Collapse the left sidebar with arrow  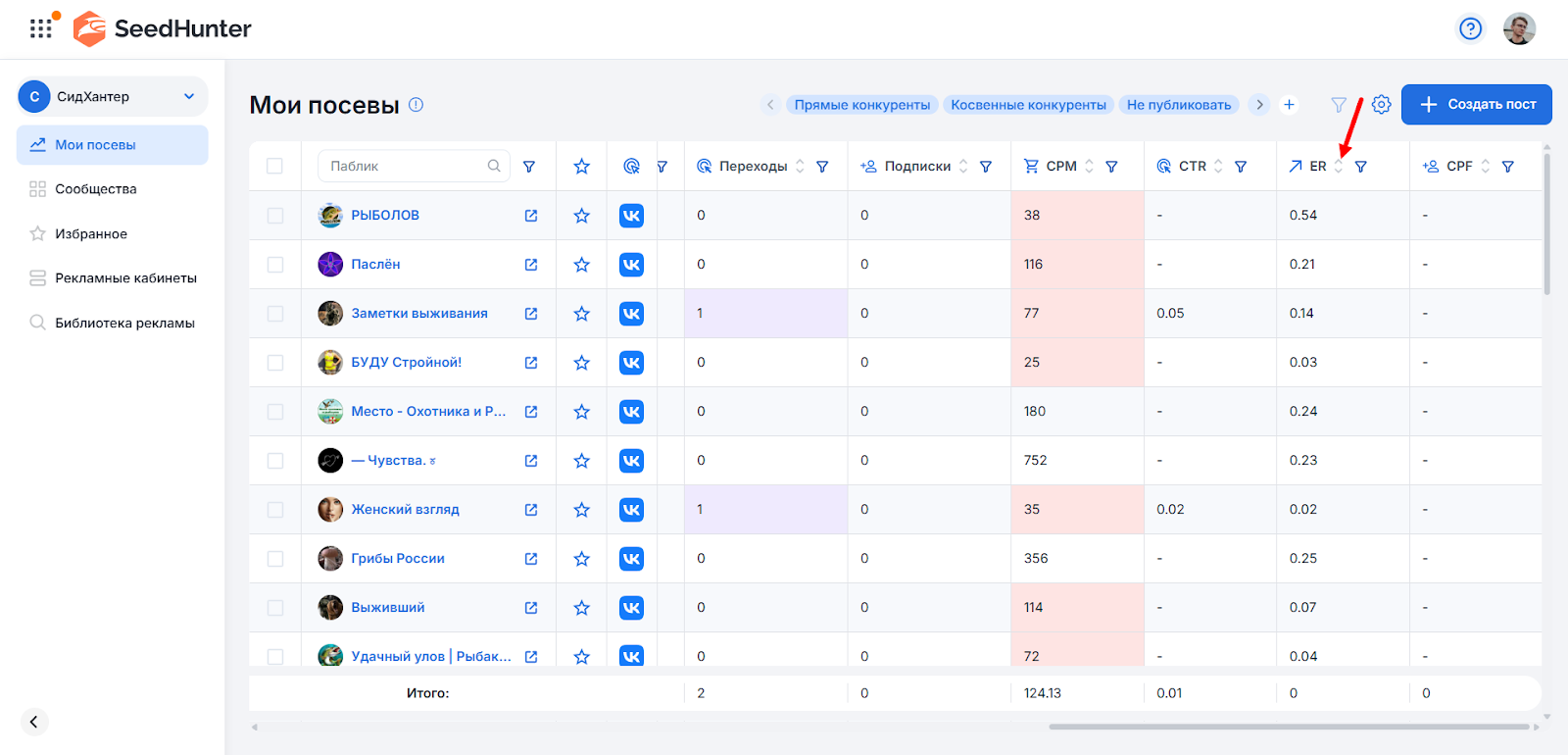34,722
